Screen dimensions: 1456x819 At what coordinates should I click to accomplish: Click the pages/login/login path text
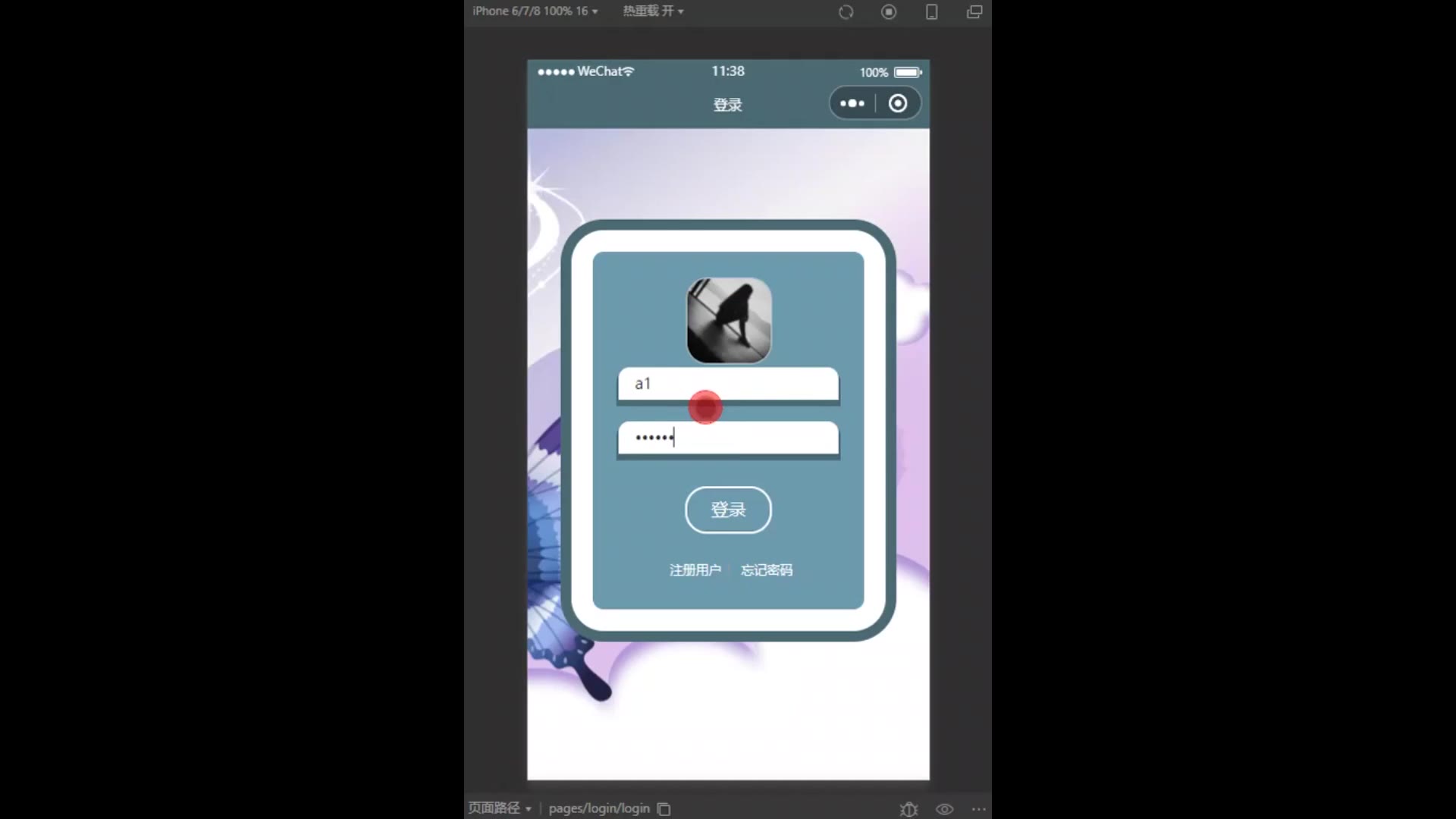pos(599,808)
